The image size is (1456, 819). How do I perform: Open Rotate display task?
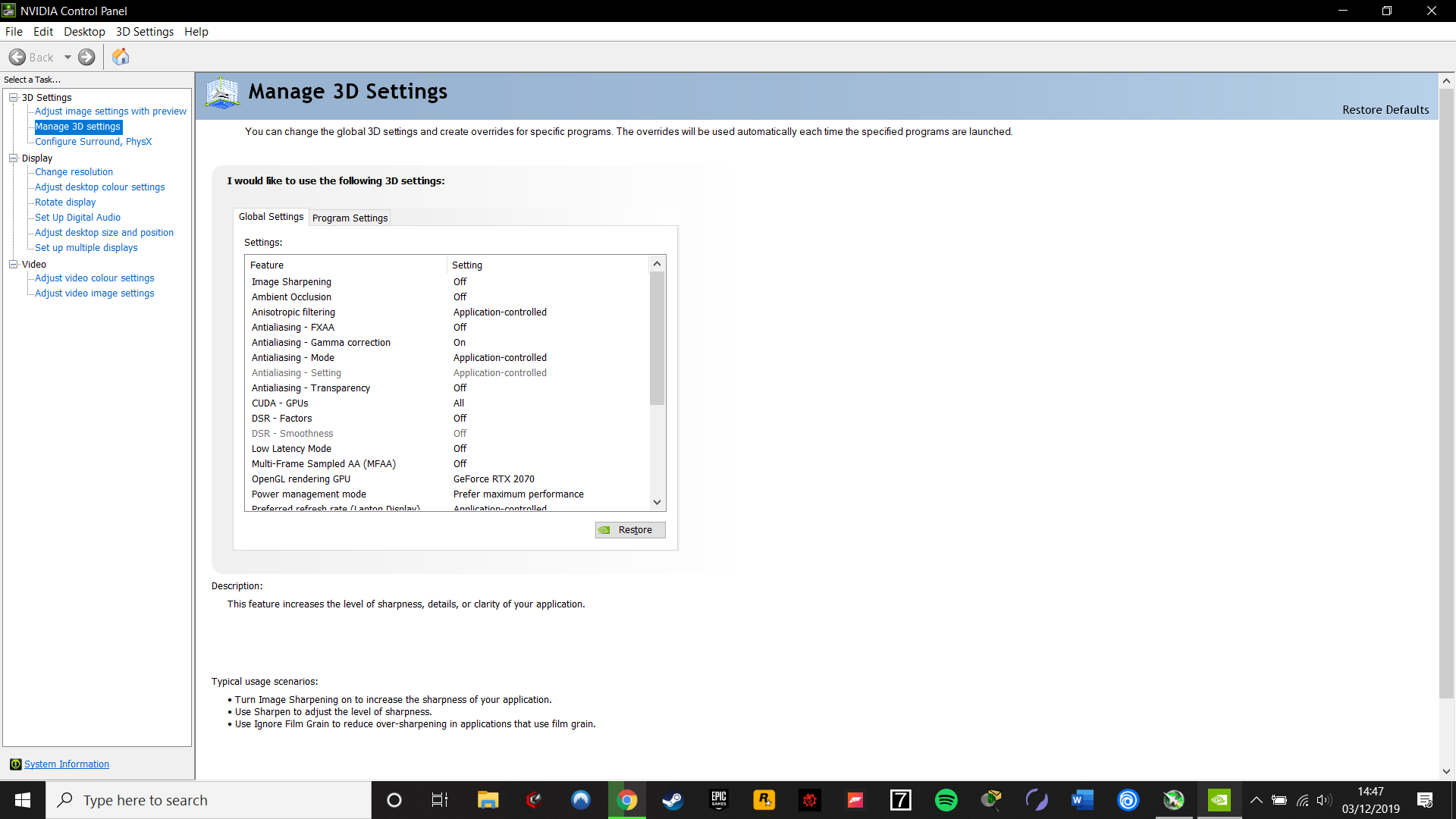65,202
